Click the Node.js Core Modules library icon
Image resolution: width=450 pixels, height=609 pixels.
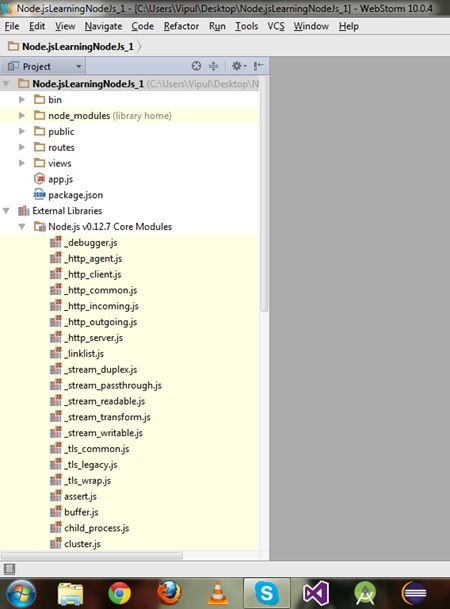[40, 226]
